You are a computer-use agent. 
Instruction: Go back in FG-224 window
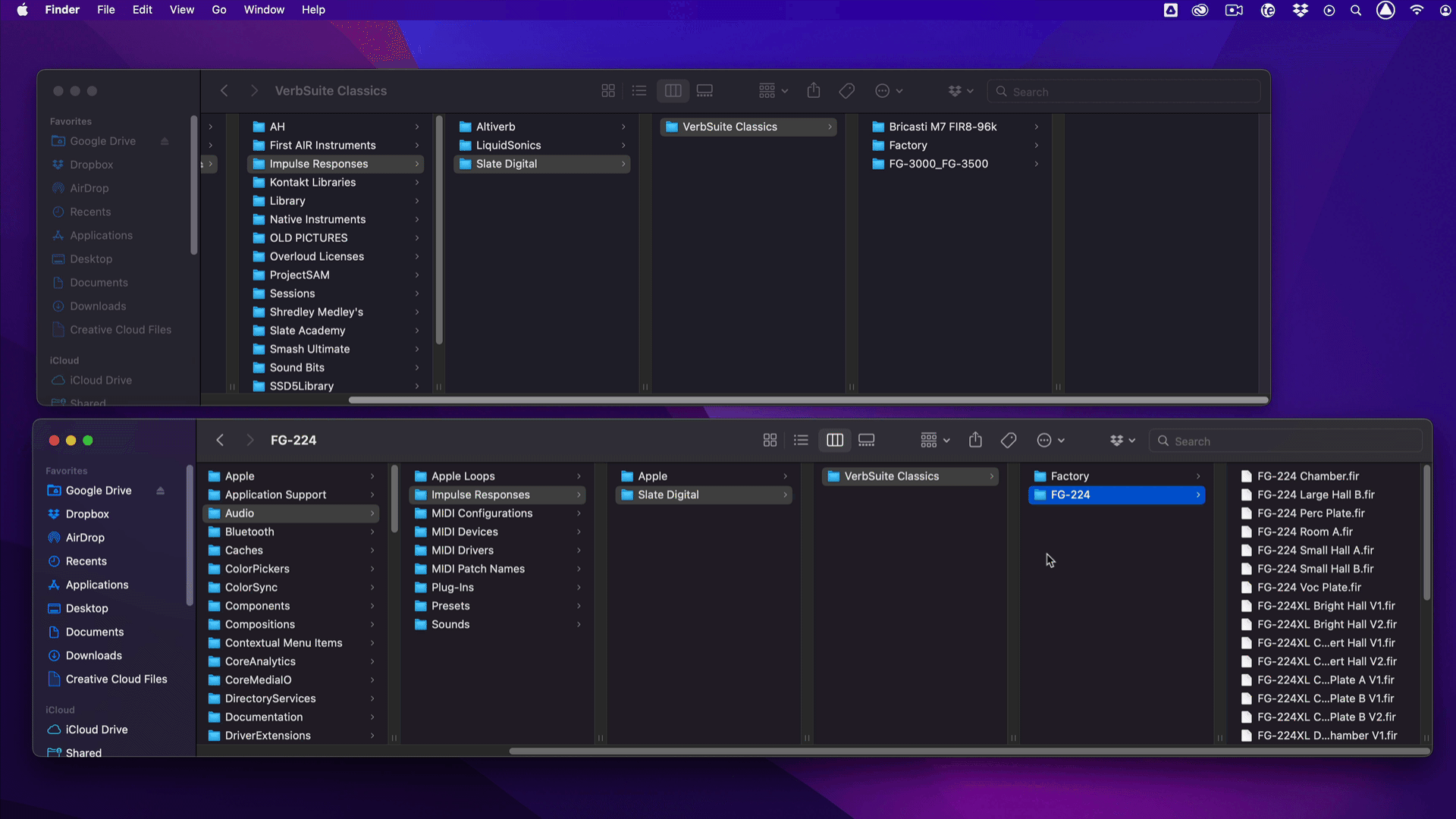tap(220, 441)
